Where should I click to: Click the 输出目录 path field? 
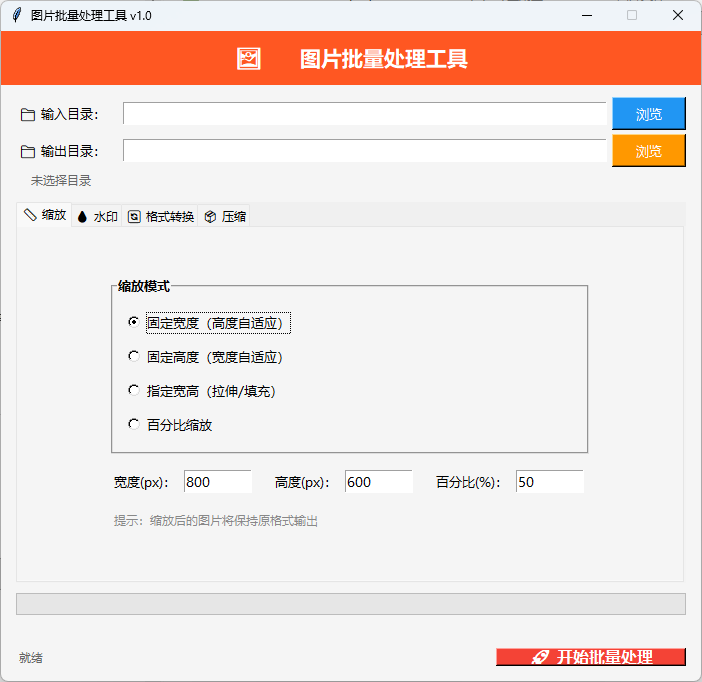click(365, 150)
